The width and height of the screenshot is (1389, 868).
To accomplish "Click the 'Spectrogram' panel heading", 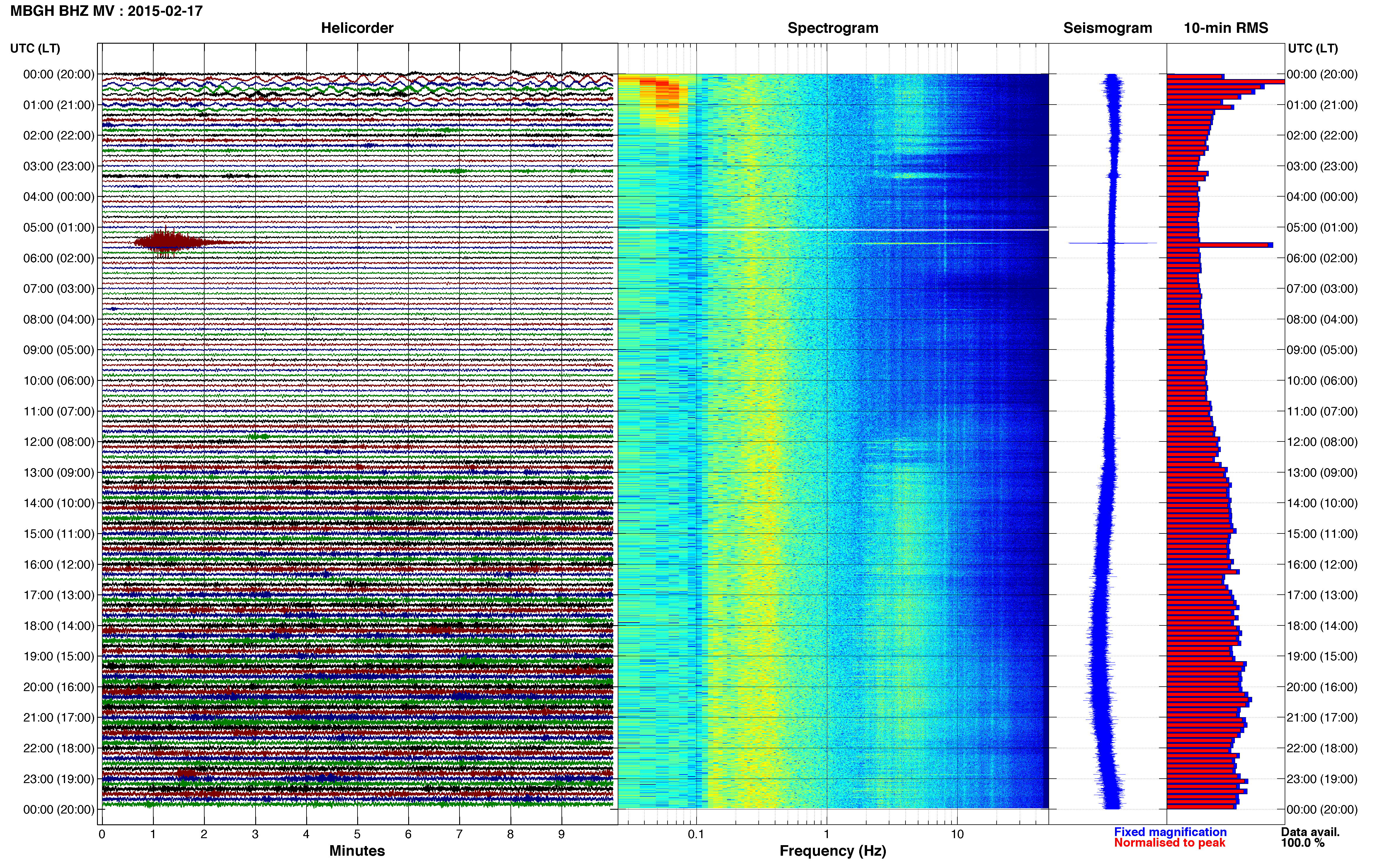I will pos(833,28).
